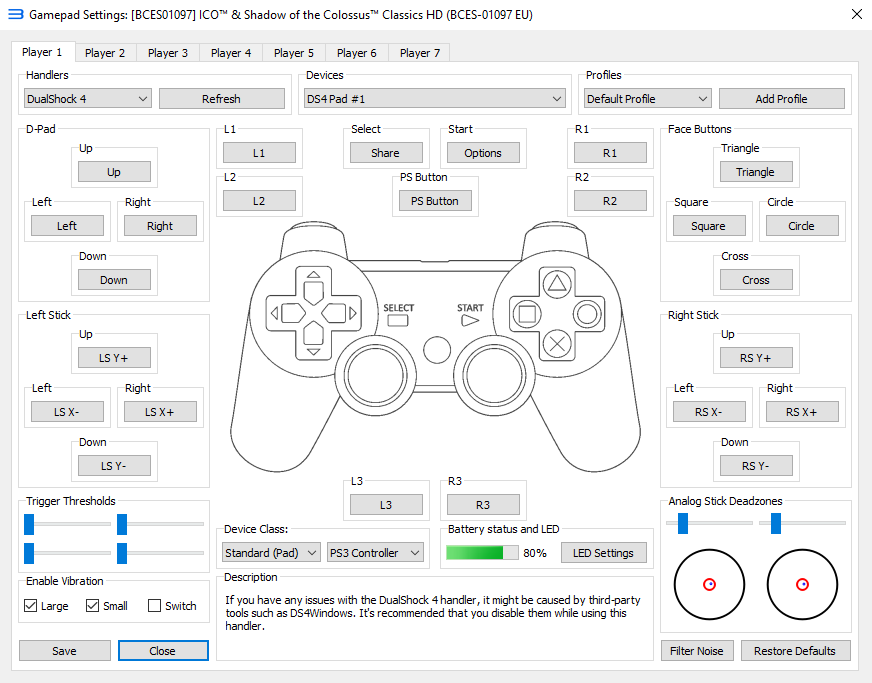Click the top-right trigger threshold slider
Image resolution: width=872 pixels, height=683 pixels.
(160, 524)
